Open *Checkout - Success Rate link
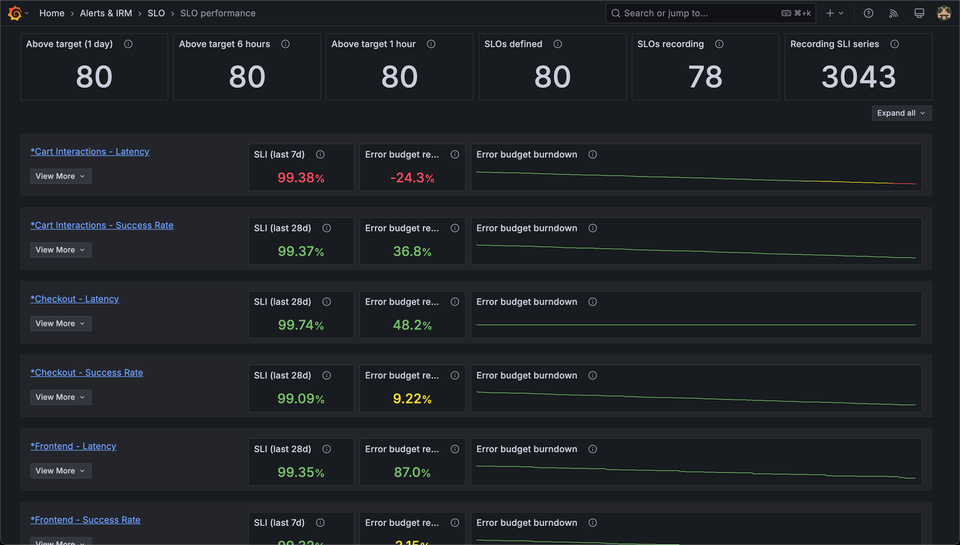Image resolution: width=960 pixels, height=545 pixels. pyautogui.click(x=87, y=372)
